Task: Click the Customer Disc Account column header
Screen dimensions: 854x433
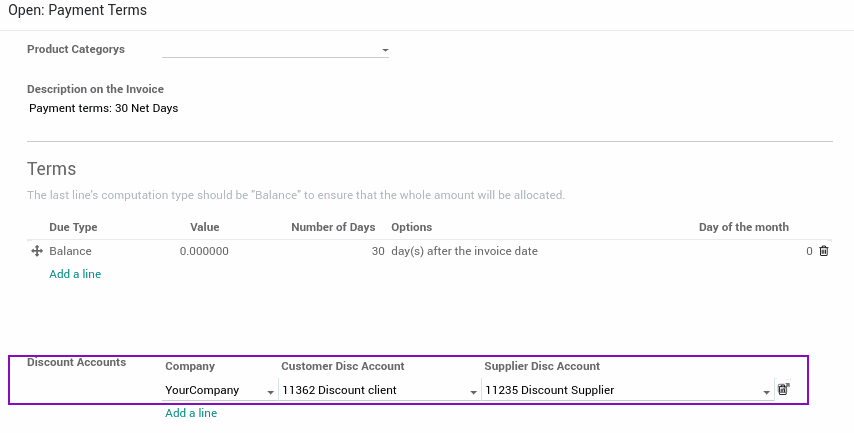Action: pos(343,366)
